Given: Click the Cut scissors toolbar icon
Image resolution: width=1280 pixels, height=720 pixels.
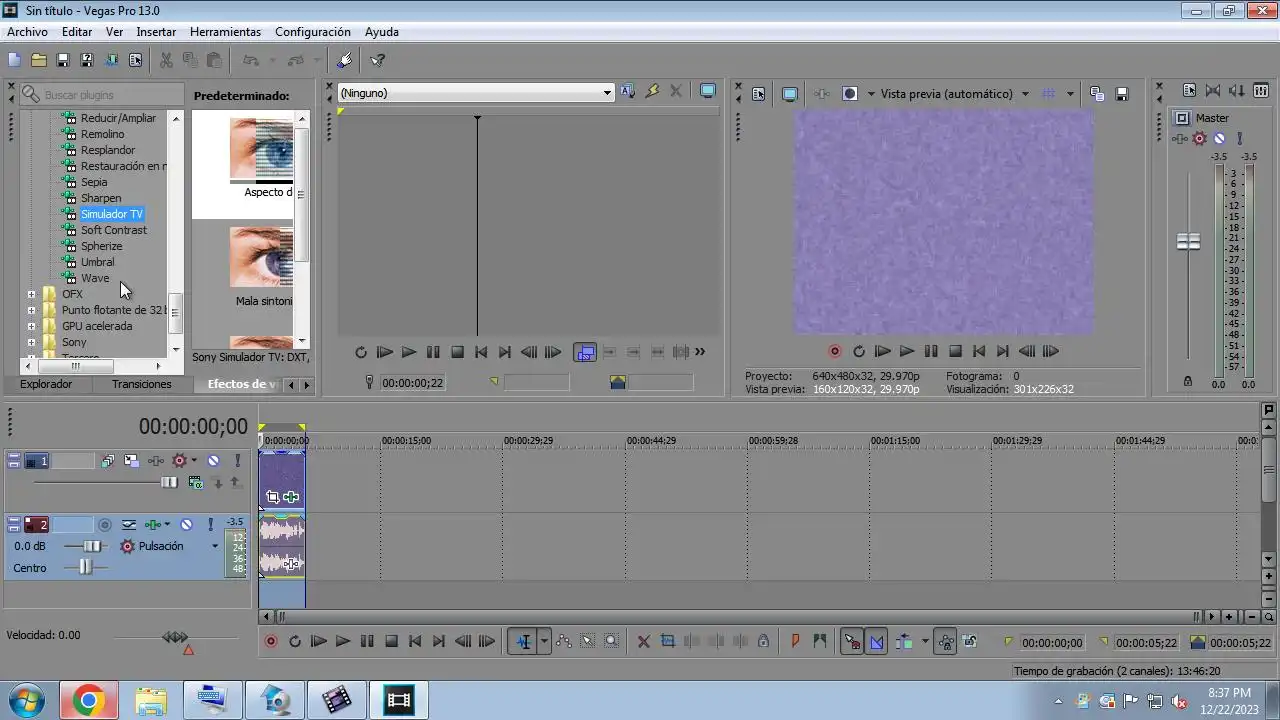Looking at the screenshot, I should (x=166, y=60).
